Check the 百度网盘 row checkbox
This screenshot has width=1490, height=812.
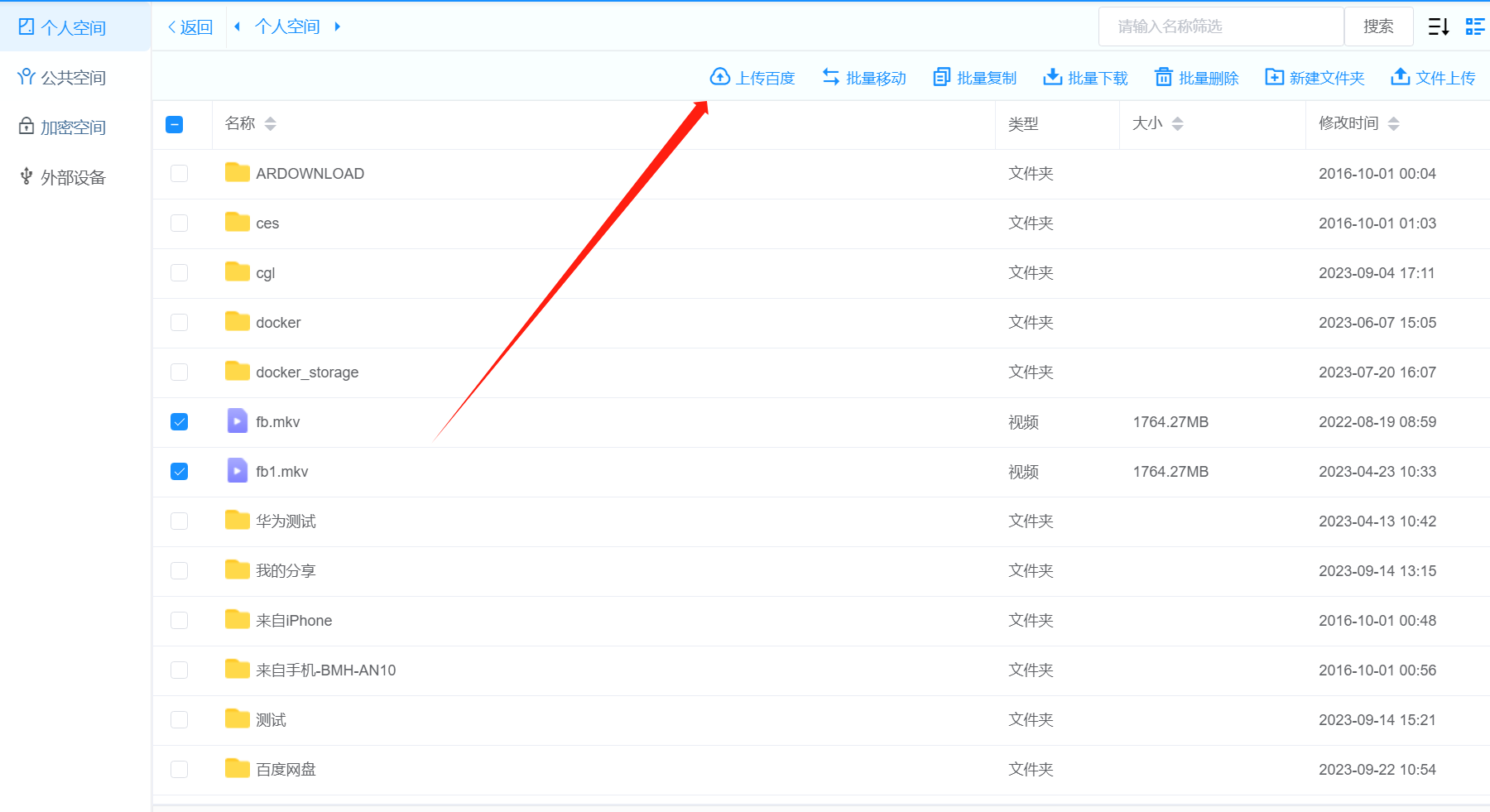179,769
